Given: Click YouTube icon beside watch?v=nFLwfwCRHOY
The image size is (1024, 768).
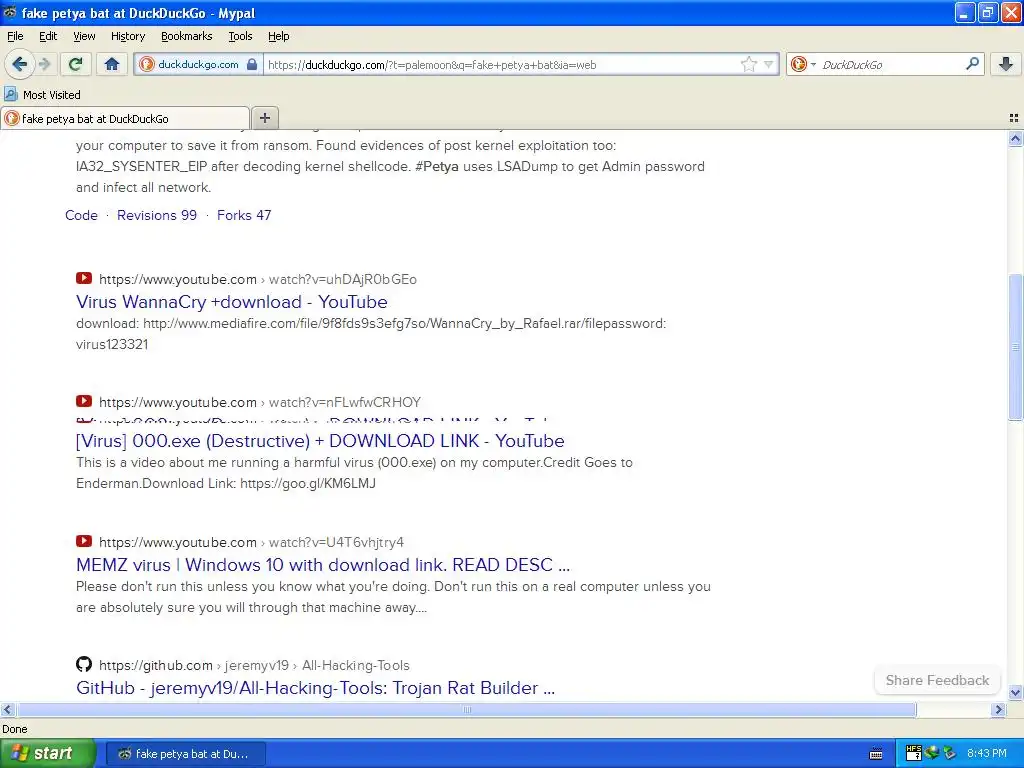Looking at the screenshot, I should [84, 401].
